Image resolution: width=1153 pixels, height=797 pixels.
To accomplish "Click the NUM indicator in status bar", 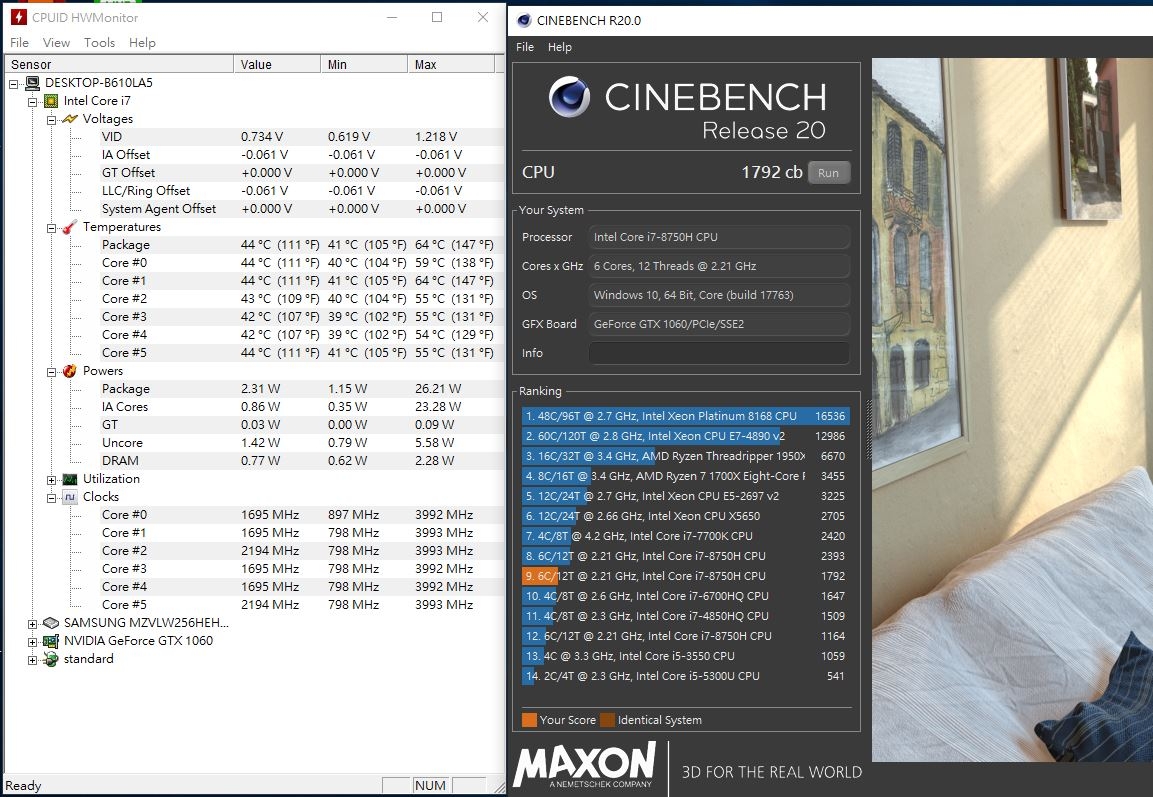I will pyautogui.click(x=430, y=785).
